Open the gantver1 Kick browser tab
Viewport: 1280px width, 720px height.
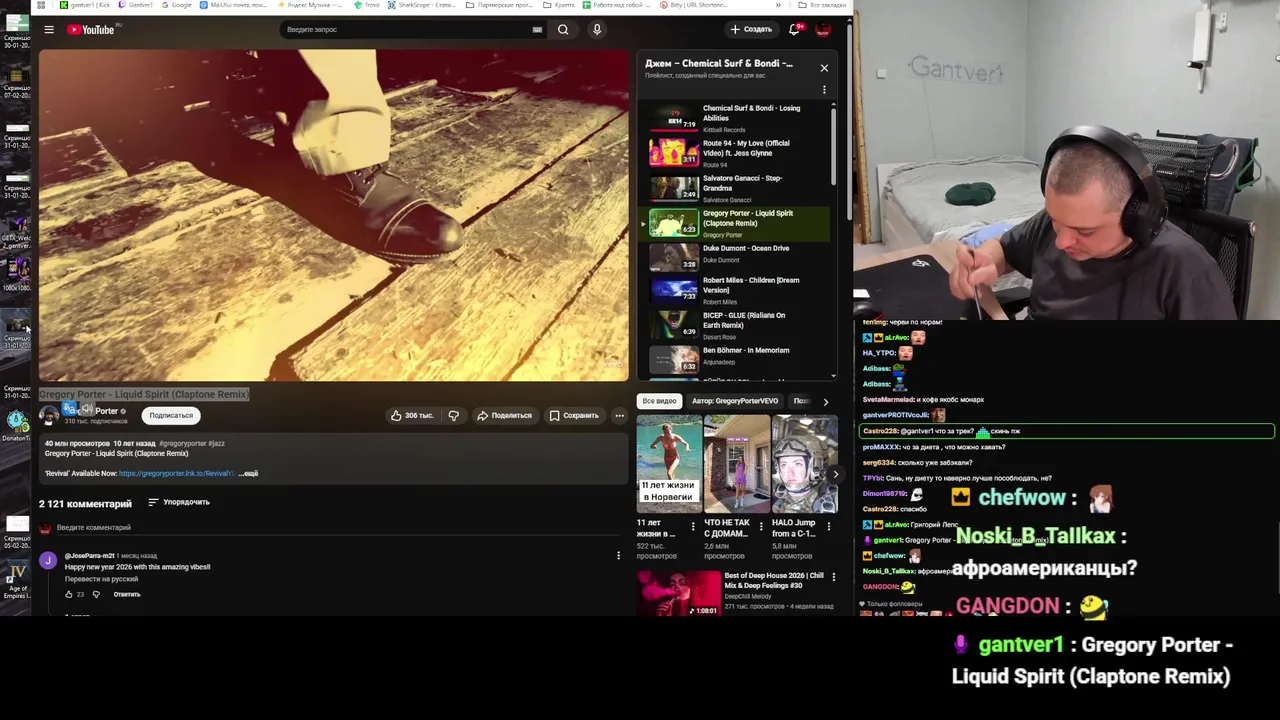pyautogui.click(x=85, y=5)
